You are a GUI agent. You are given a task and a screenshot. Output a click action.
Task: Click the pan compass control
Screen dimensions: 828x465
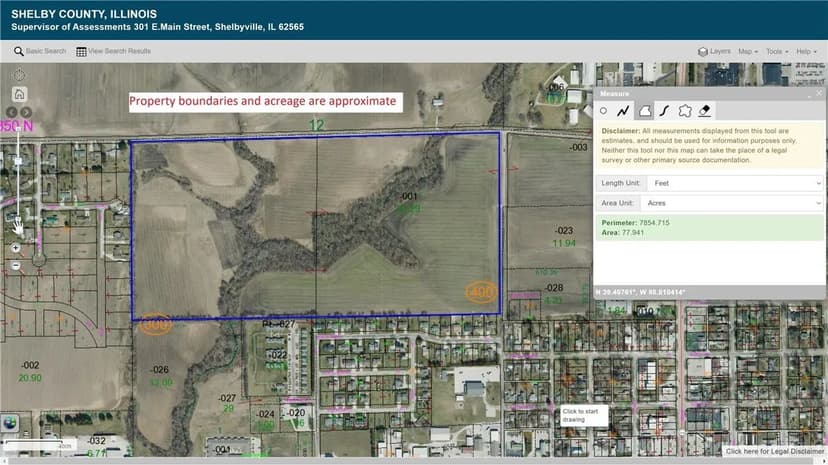(x=20, y=75)
